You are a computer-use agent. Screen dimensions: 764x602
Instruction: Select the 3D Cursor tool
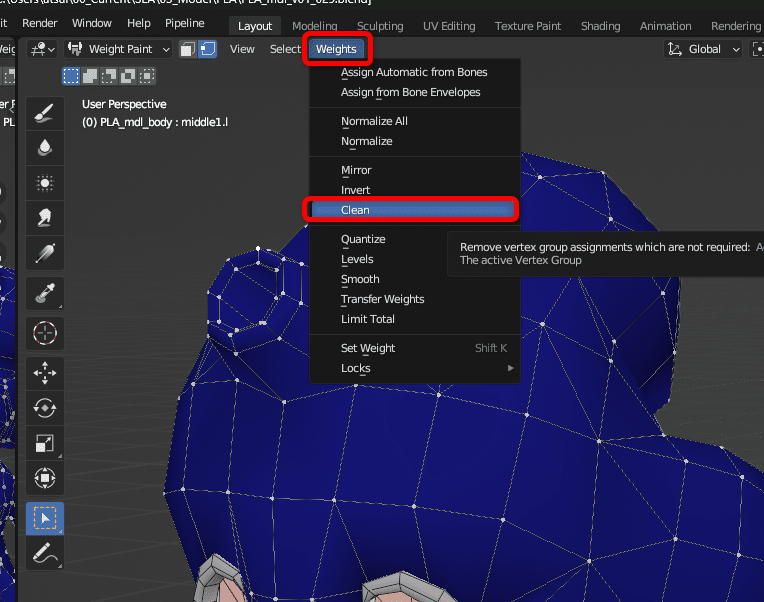pos(45,333)
